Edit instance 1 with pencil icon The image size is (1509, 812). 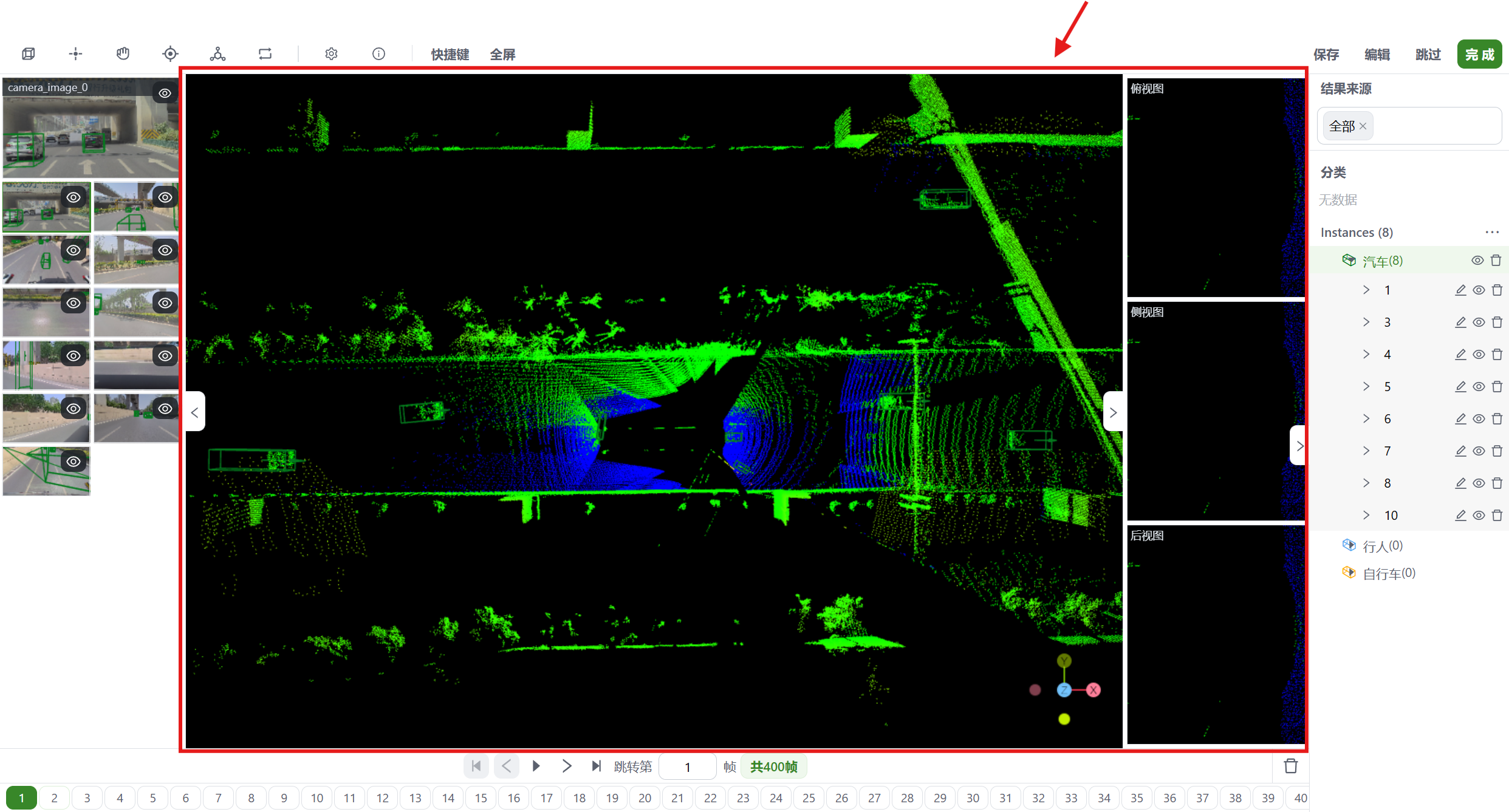(1460, 290)
